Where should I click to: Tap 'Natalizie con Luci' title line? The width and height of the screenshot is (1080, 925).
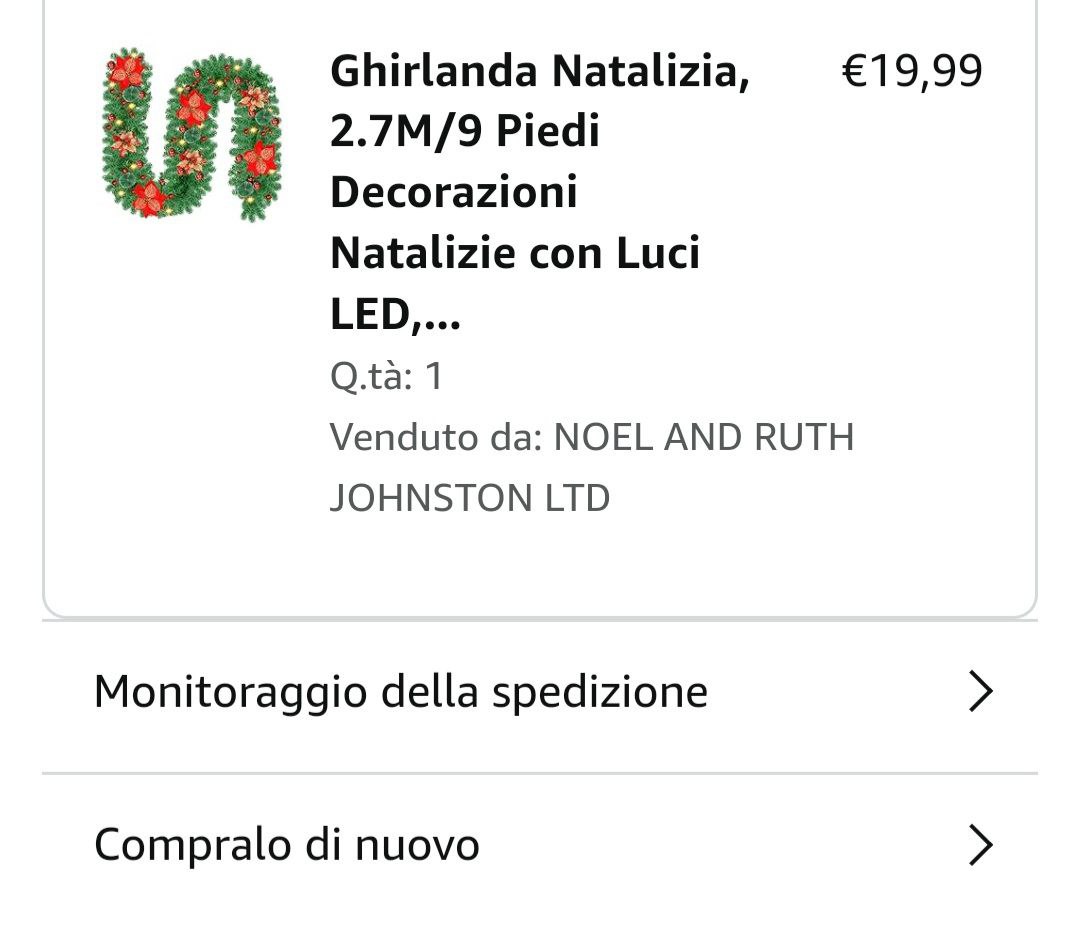click(515, 254)
